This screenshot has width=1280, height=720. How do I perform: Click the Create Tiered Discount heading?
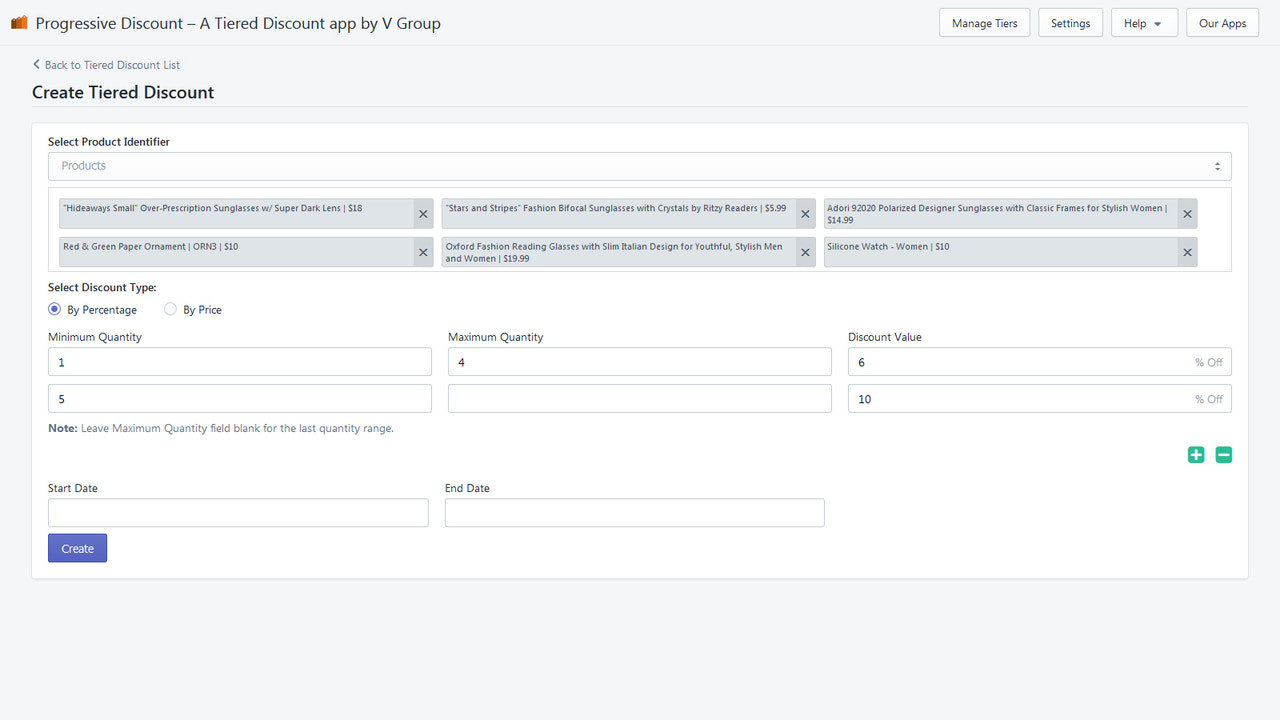coord(123,92)
